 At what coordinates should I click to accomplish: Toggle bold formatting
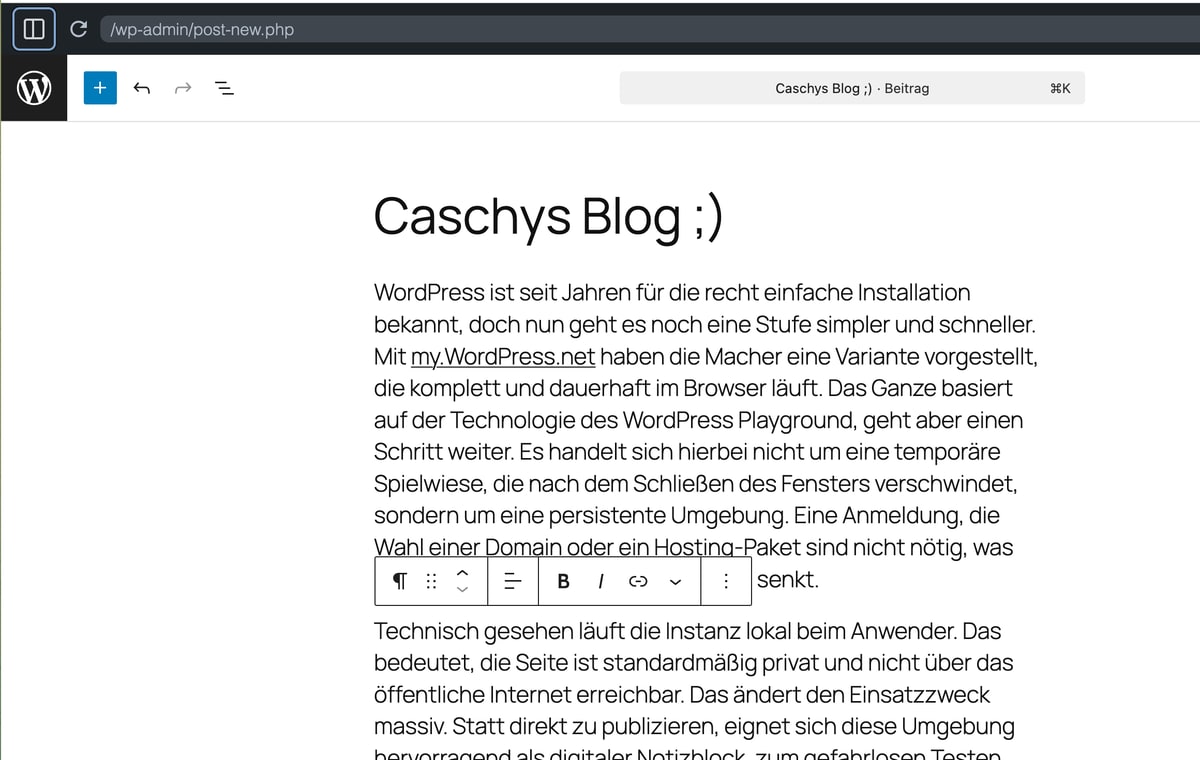tap(563, 580)
